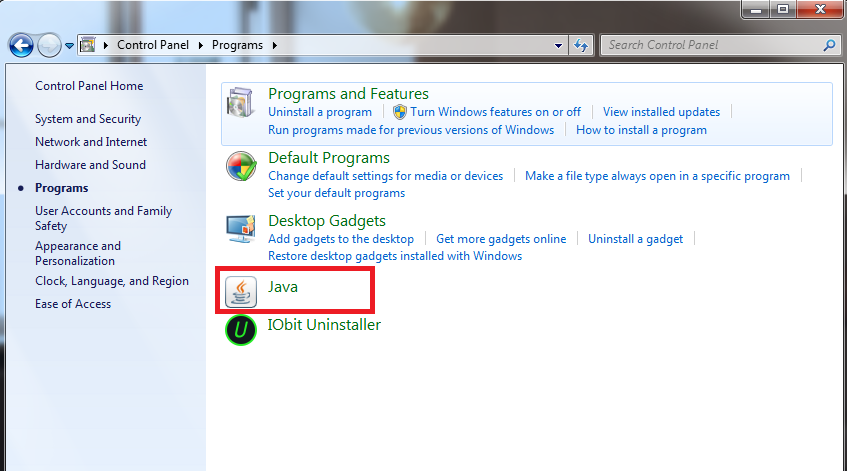This screenshot has height=471, width=847.
Task: Go to System and Security
Action: (x=88, y=119)
